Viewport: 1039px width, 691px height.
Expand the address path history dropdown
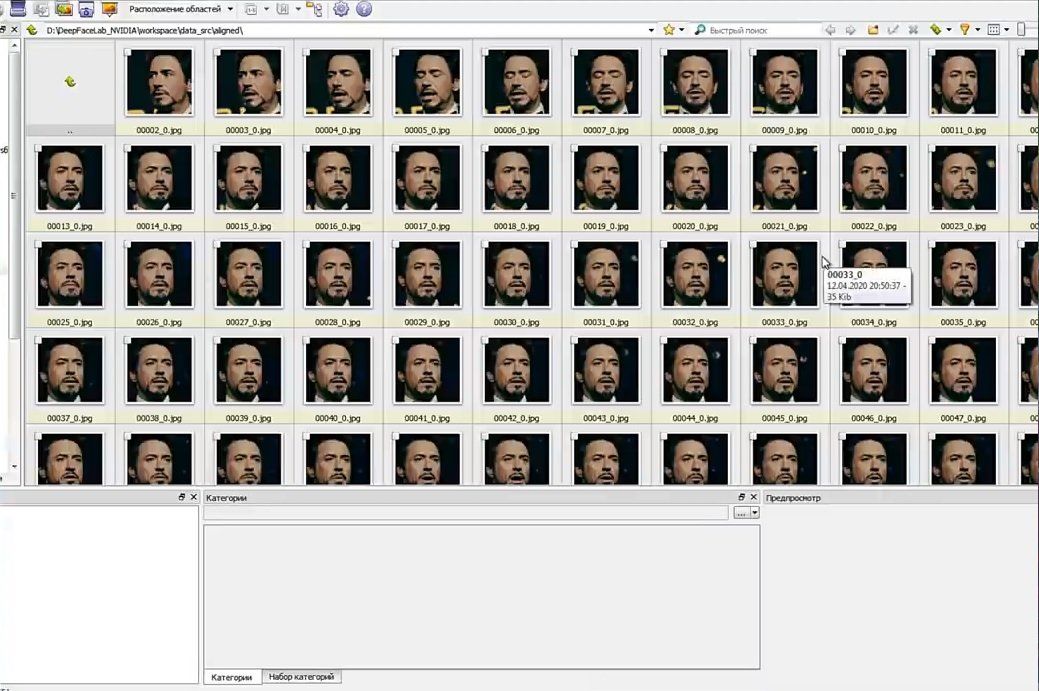point(651,30)
